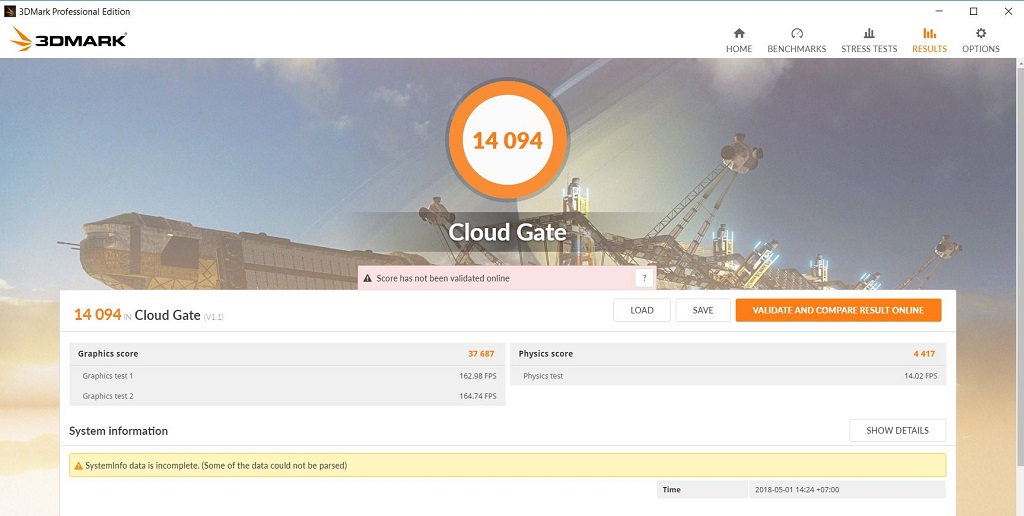Click the SAVE button
Image resolution: width=1024 pixels, height=516 pixels.
[x=703, y=310]
